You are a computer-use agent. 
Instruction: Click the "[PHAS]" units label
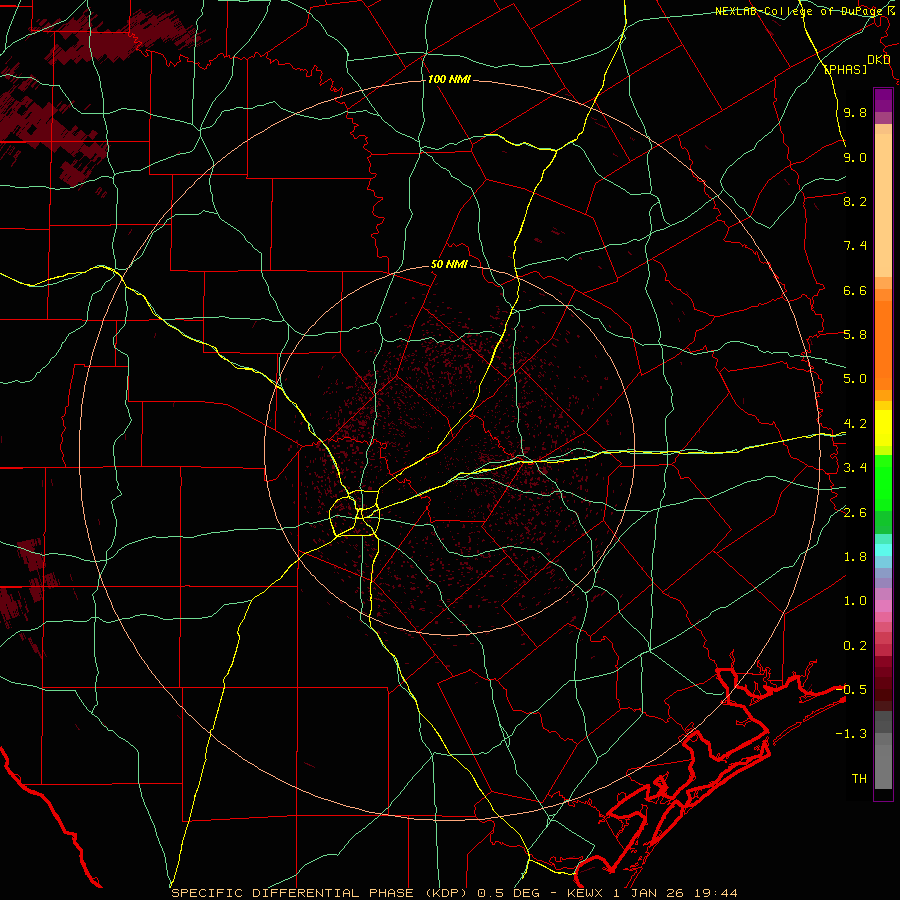[x=845, y=69]
